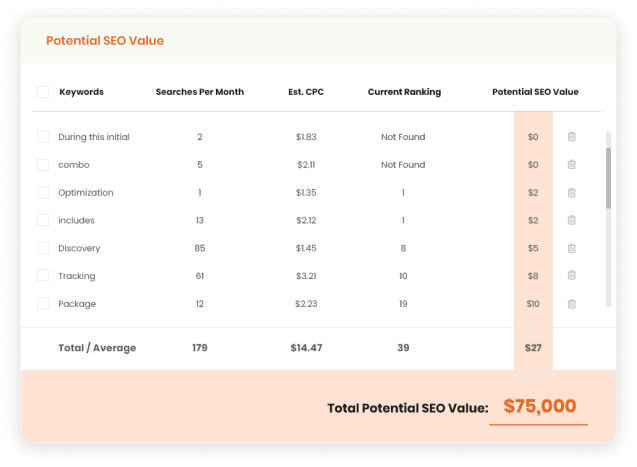The image size is (637, 467).
Task: Click the $75,000 total SEO value field
Action: 539,407
